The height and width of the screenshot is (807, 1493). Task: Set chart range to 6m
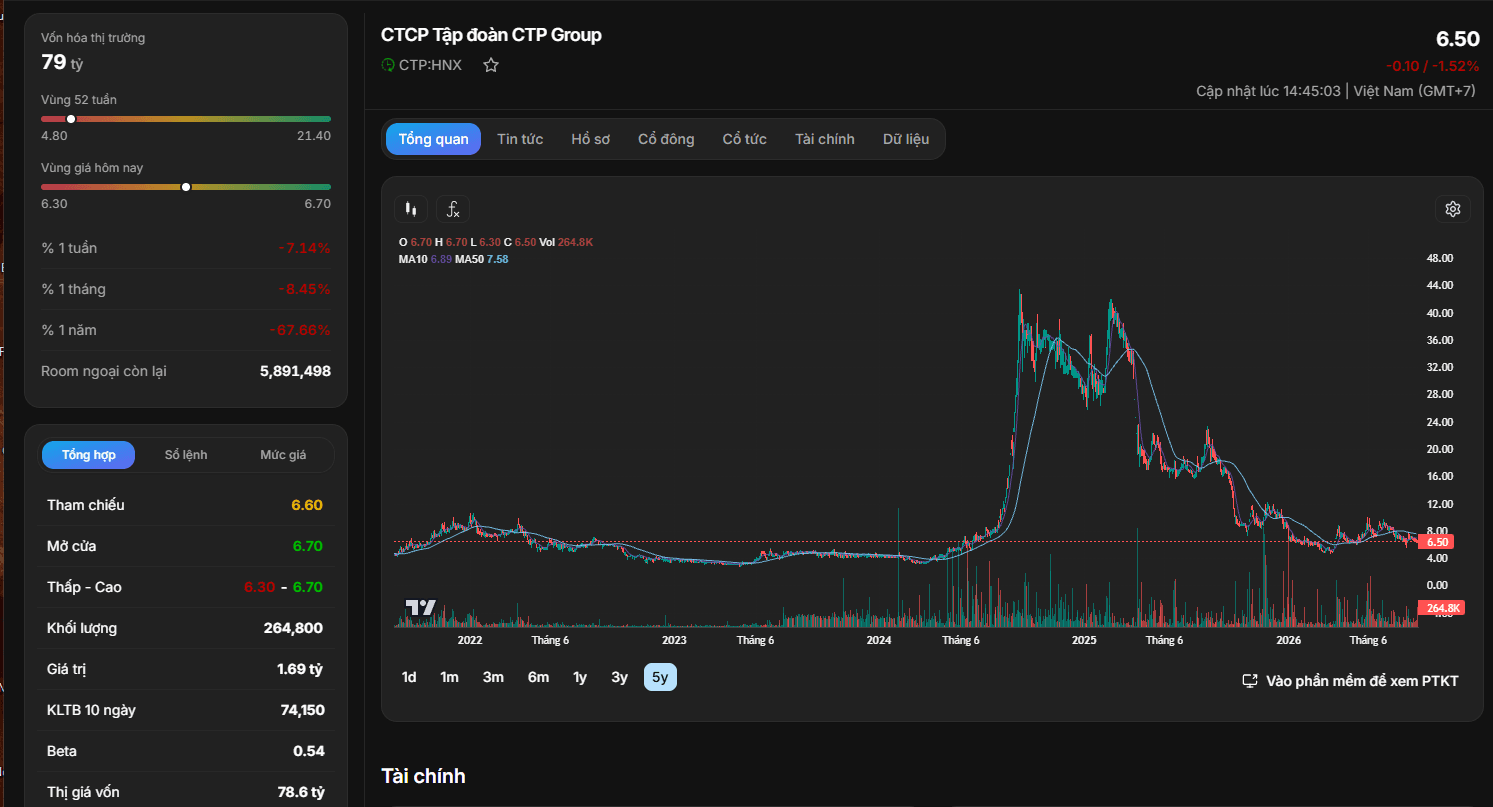coord(539,677)
